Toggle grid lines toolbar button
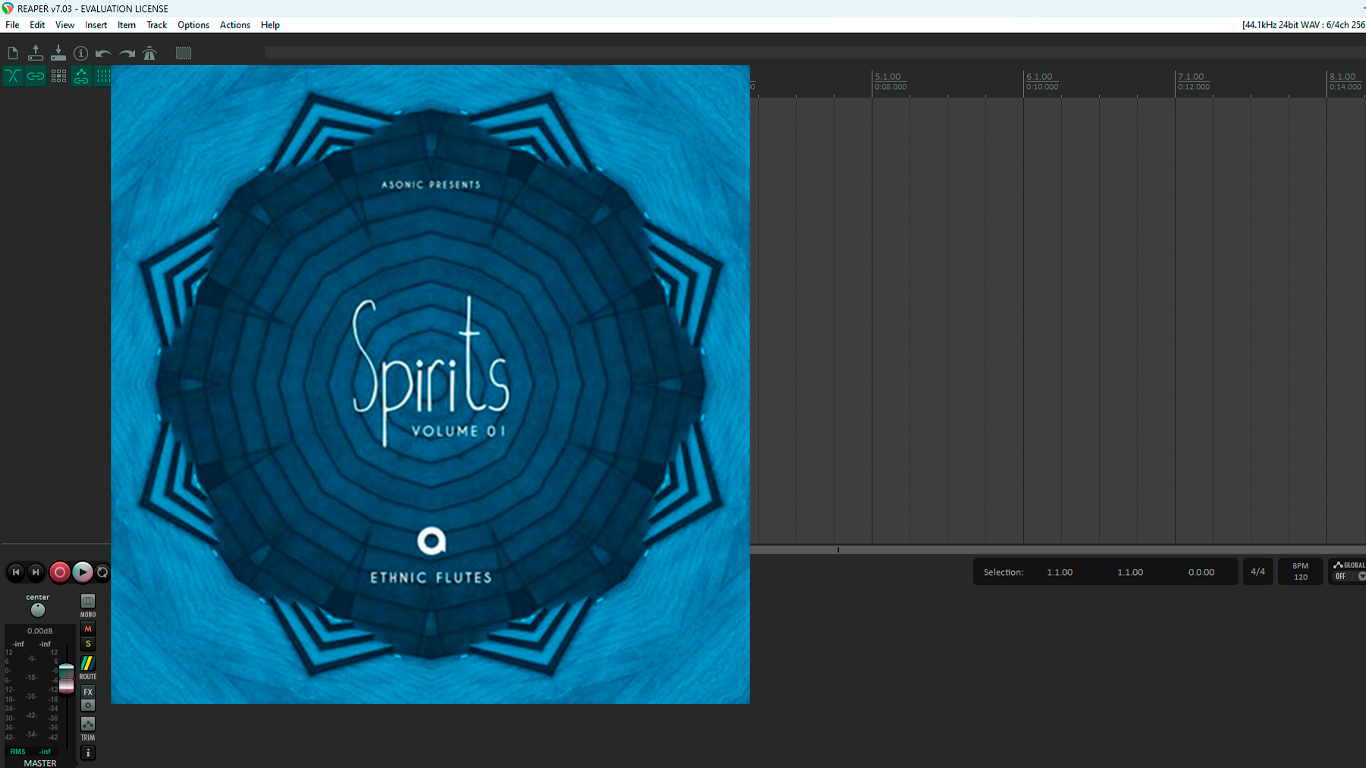1366x768 pixels. click(102, 76)
